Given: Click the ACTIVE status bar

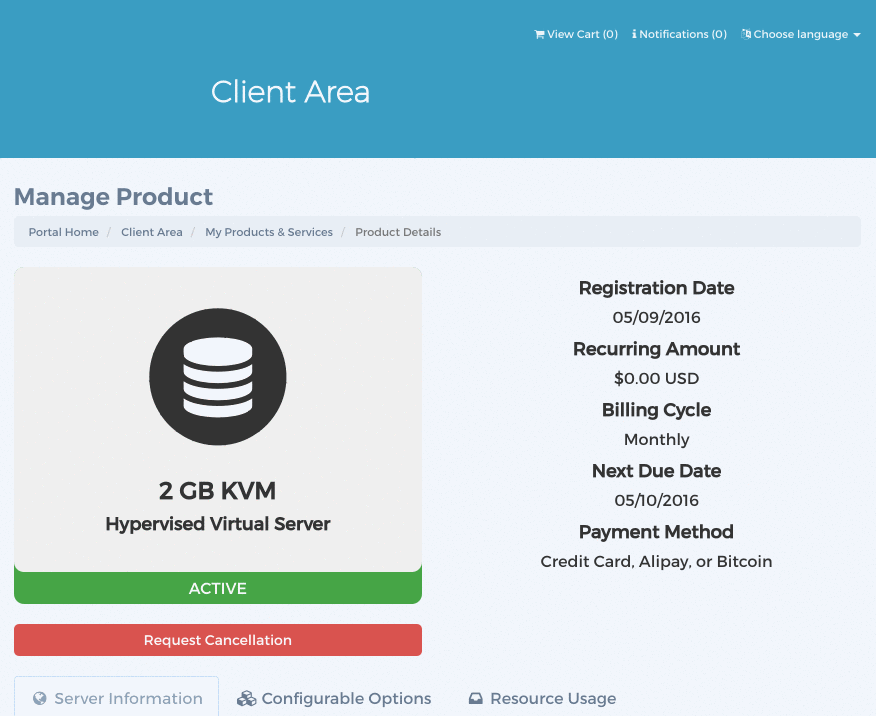Looking at the screenshot, I should [218, 588].
